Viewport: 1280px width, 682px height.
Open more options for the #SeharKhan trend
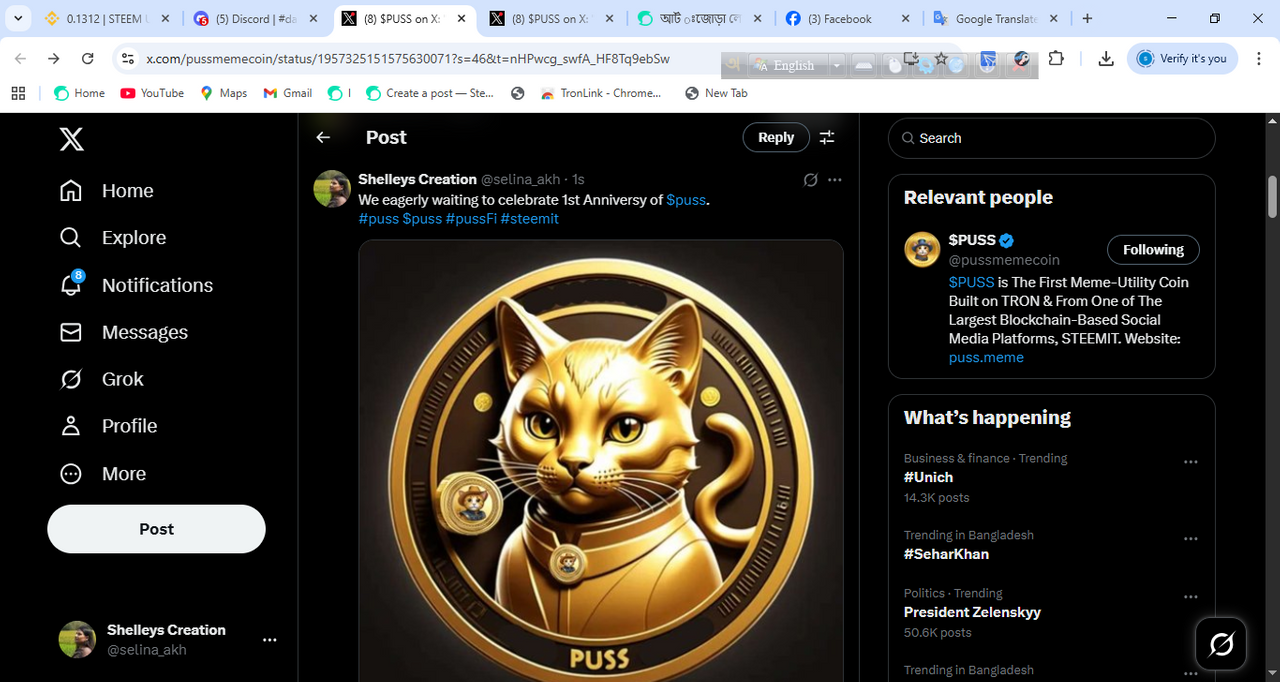tap(1190, 539)
